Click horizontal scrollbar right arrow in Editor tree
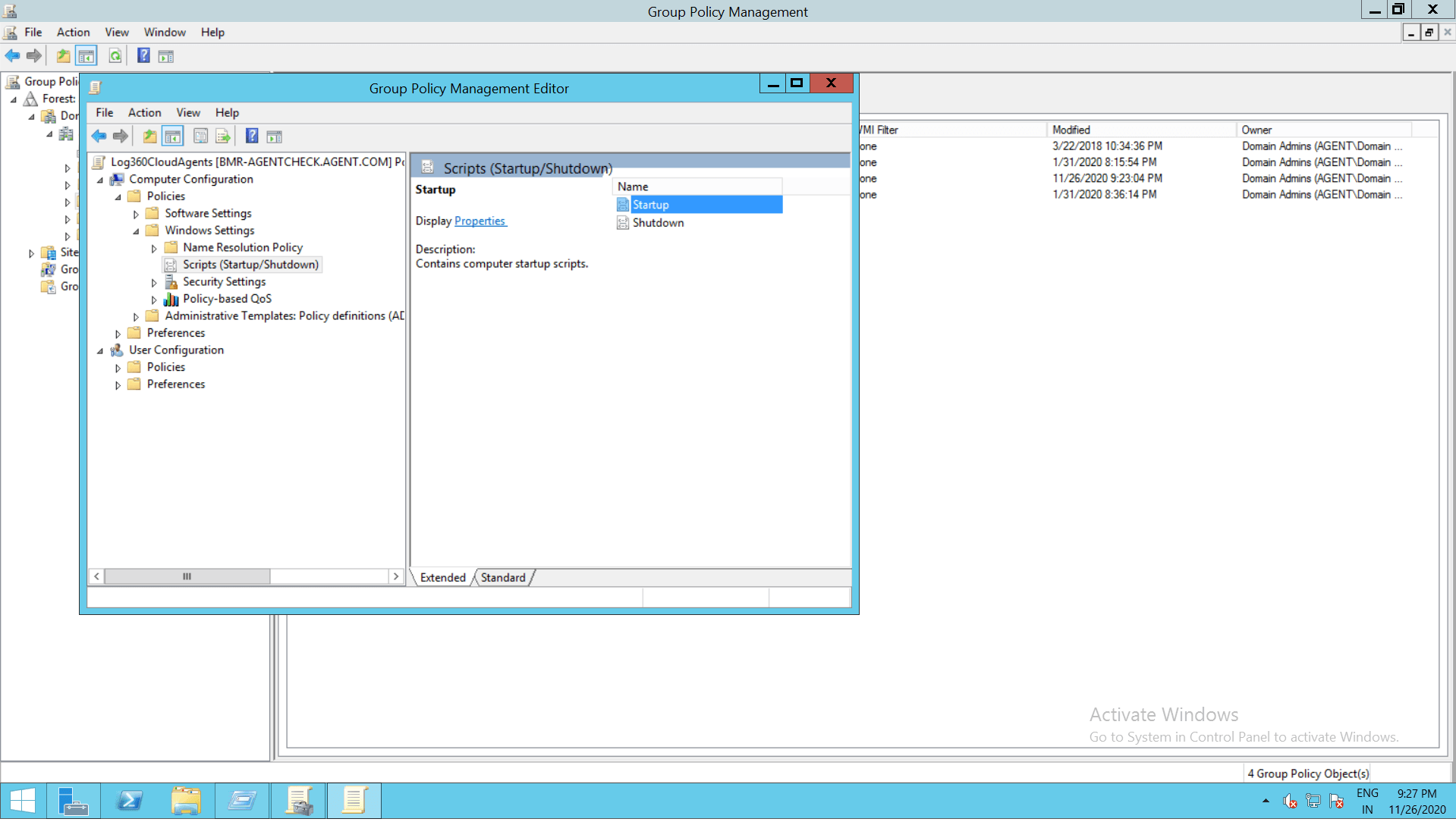 (x=396, y=577)
